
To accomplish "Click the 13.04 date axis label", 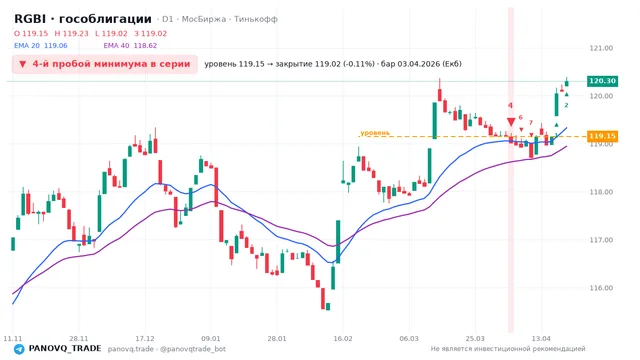I will tap(541, 338).
